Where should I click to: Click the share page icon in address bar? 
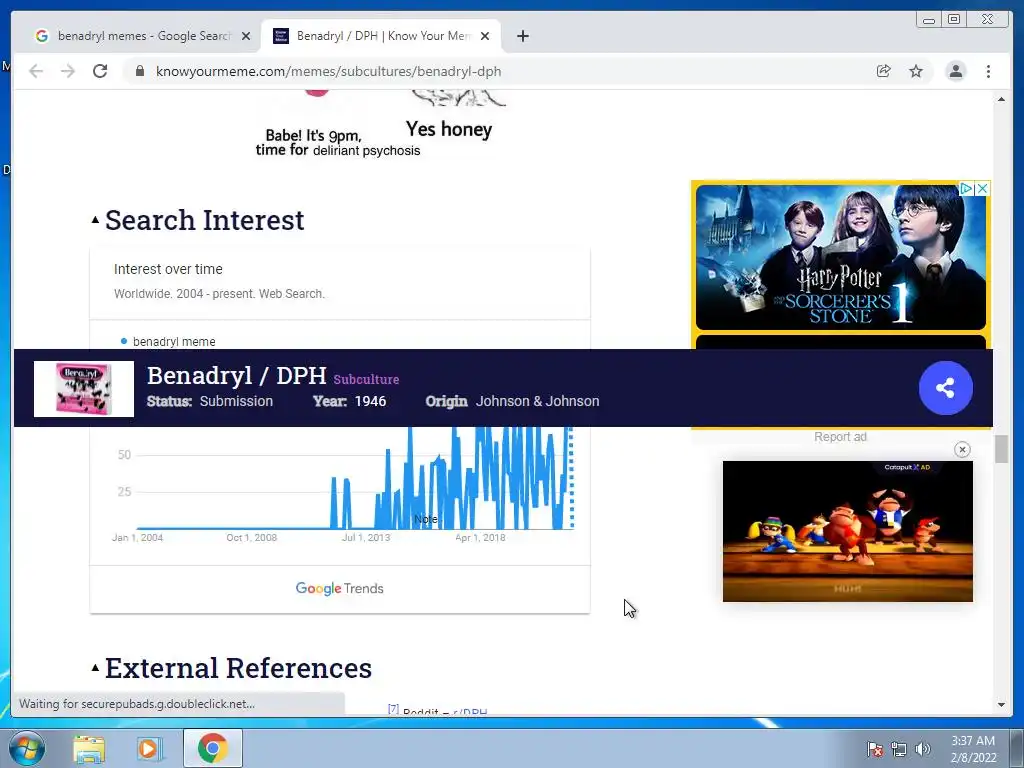884,71
